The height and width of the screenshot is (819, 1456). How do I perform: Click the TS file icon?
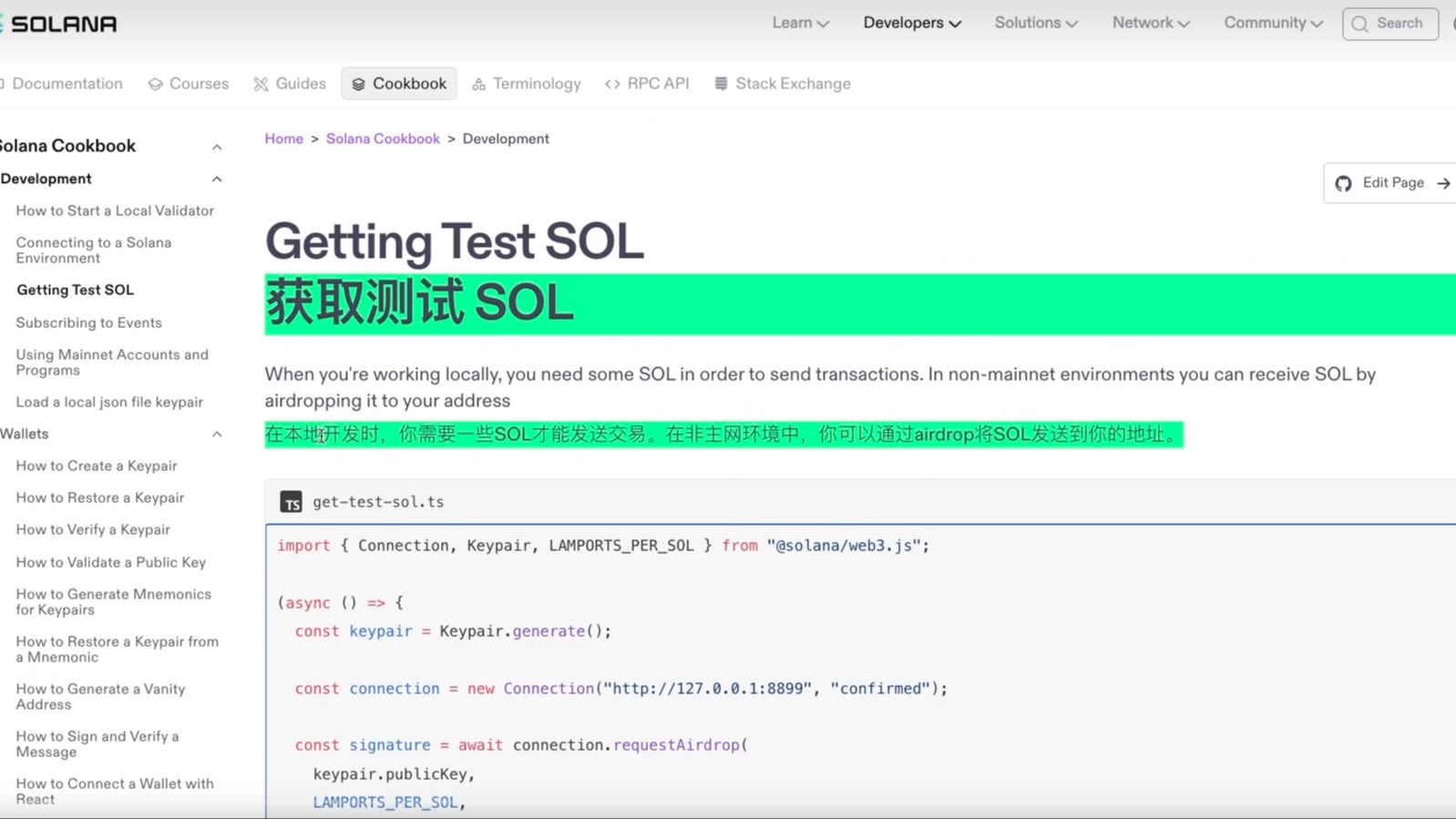(x=291, y=502)
